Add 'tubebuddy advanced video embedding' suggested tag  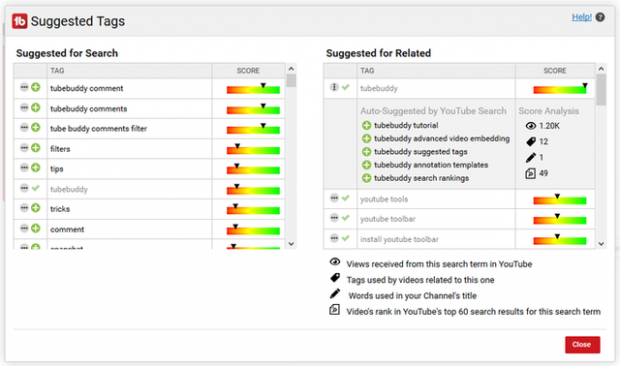[x=367, y=138]
